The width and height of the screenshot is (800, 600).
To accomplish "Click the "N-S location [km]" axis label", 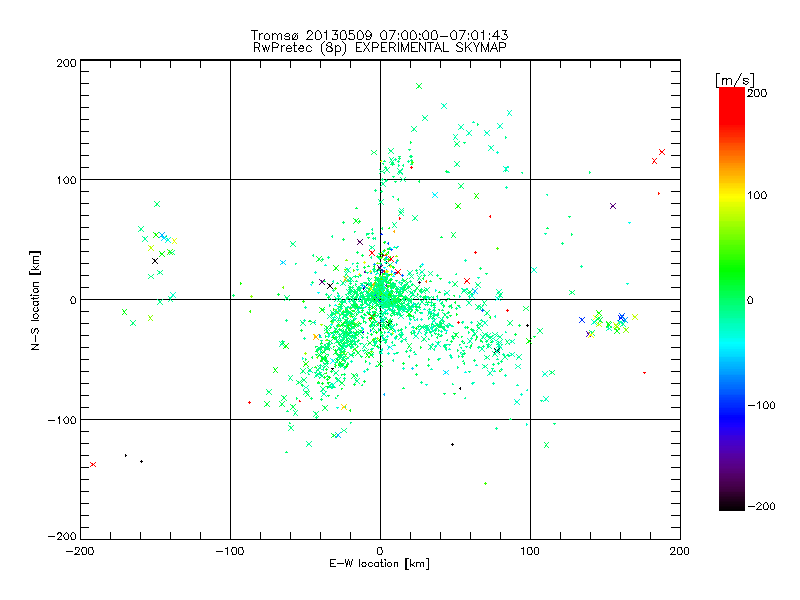I will (x=35, y=300).
